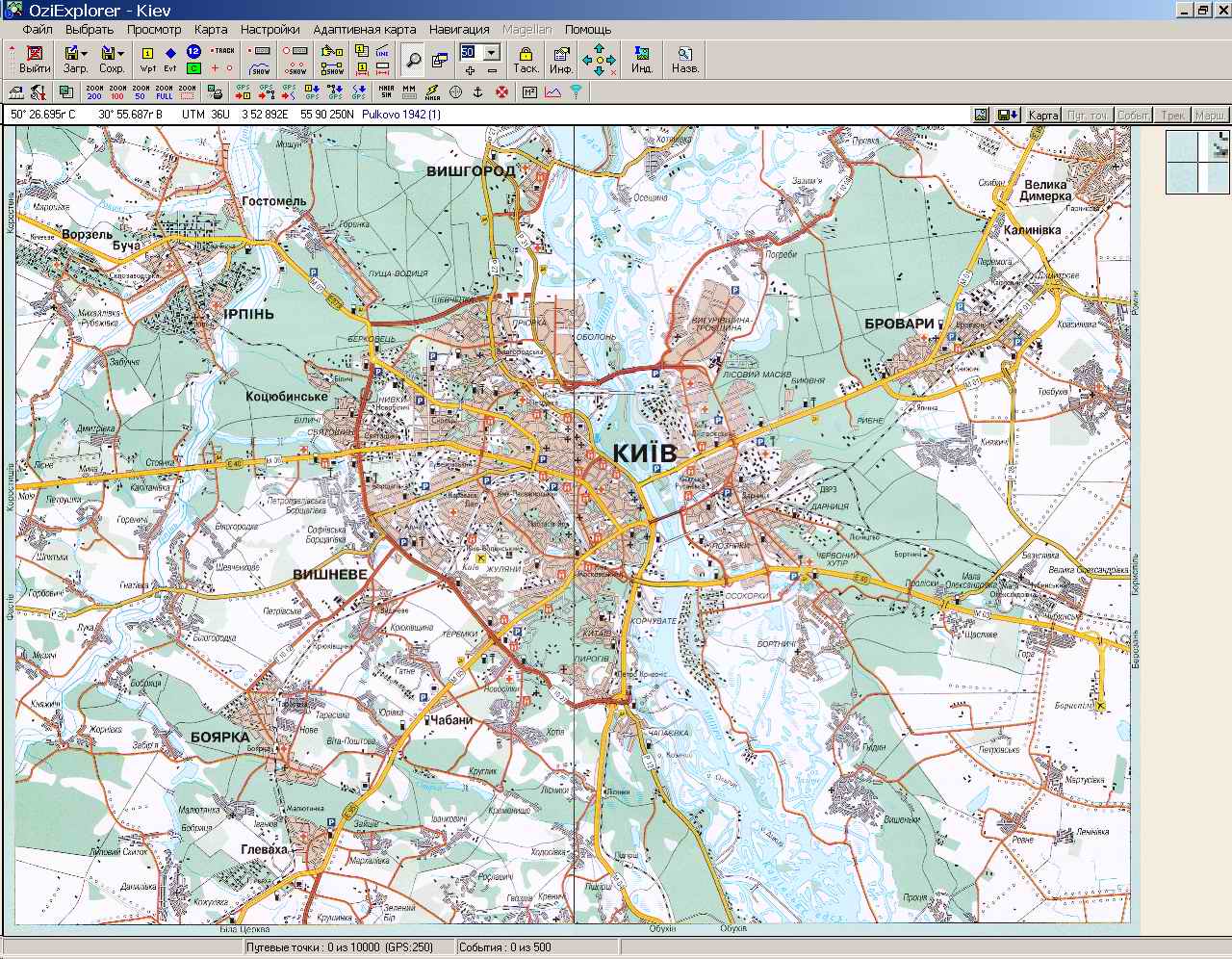Click the blue 12 route waypoint icon
The width and height of the screenshot is (1232, 959).
click(193, 51)
